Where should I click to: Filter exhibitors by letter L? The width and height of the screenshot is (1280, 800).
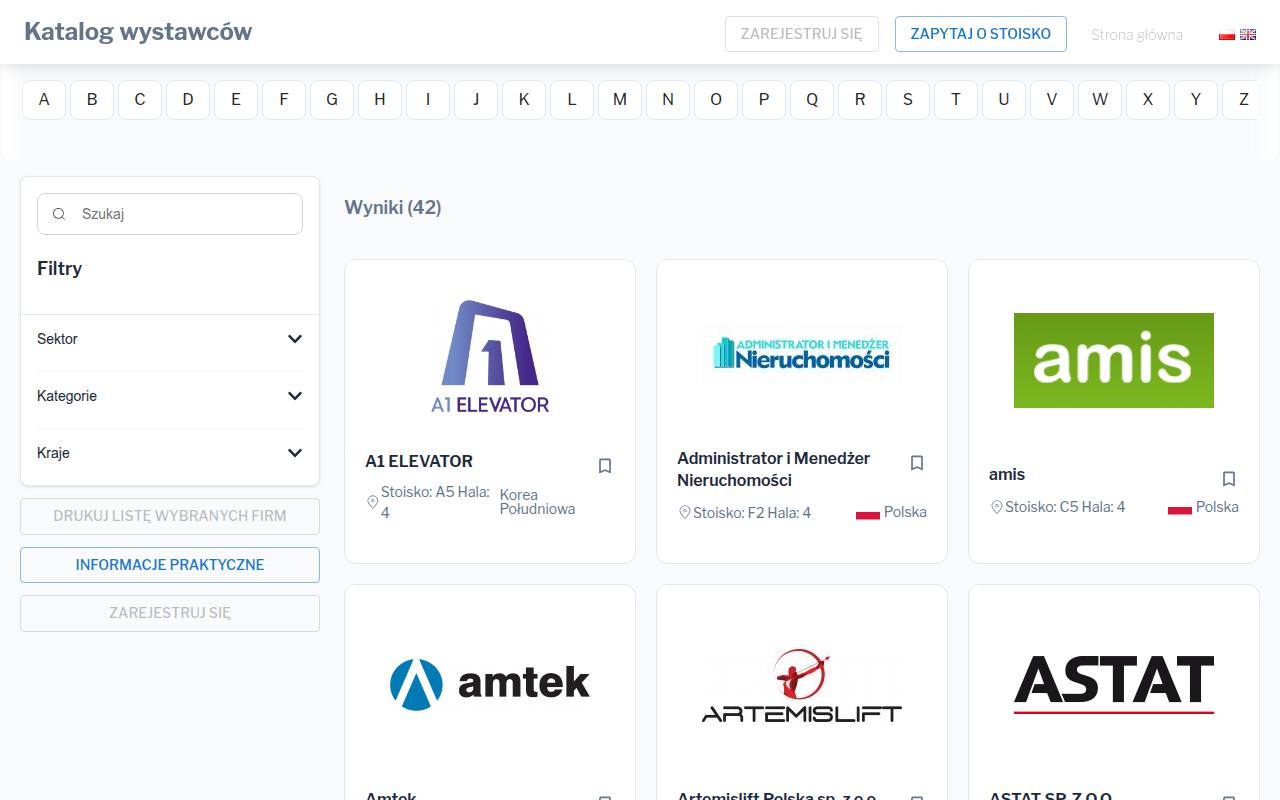tap(572, 100)
